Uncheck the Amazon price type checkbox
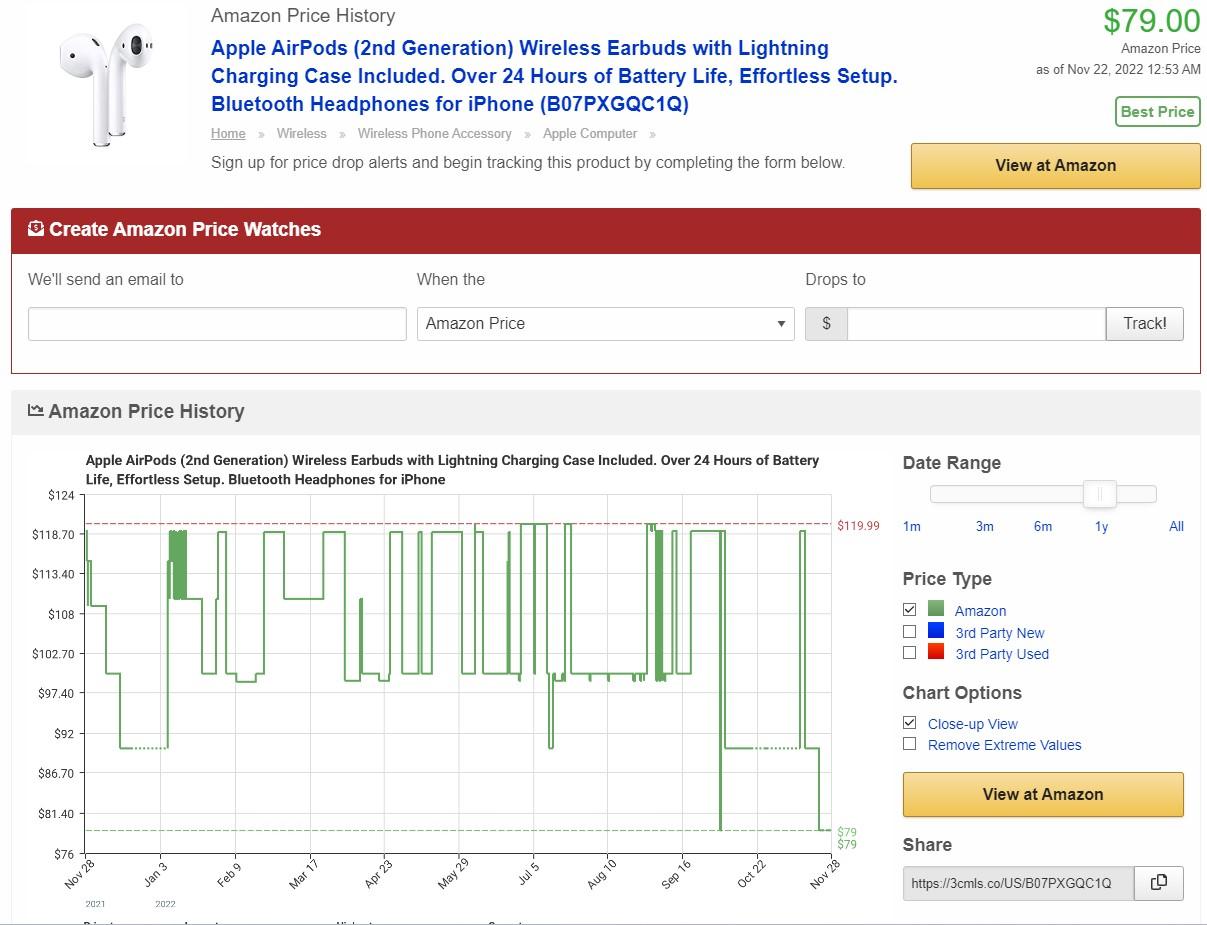The width and height of the screenshot is (1207, 925). (x=909, y=609)
